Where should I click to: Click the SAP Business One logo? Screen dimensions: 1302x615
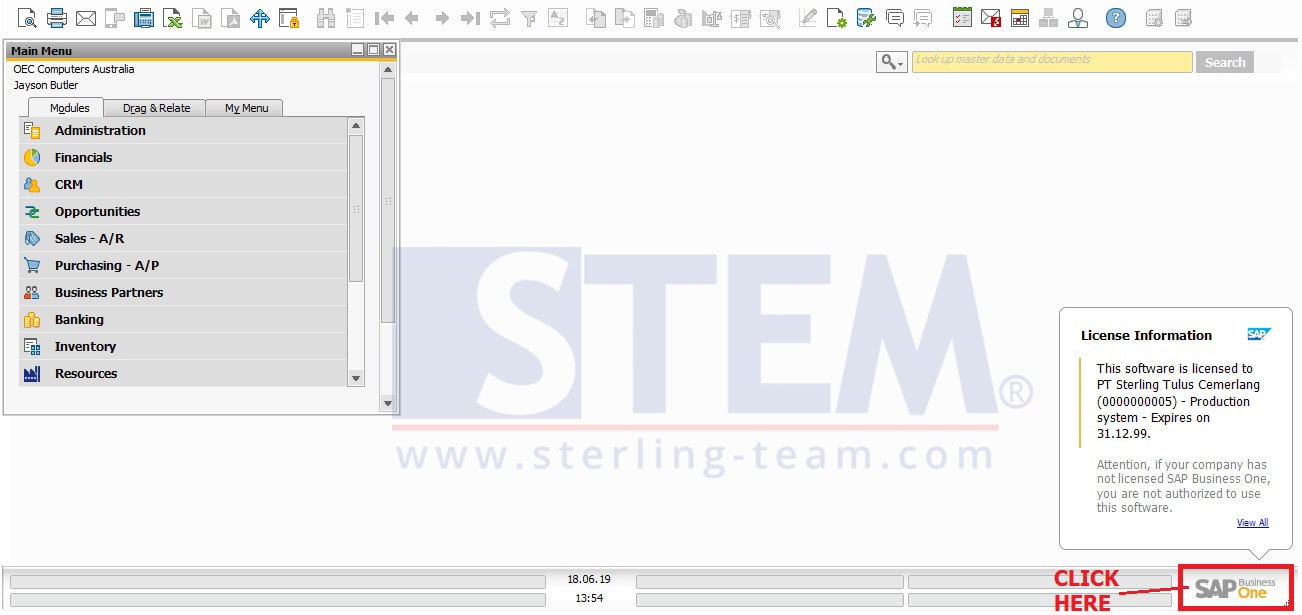click(1235, 588)
